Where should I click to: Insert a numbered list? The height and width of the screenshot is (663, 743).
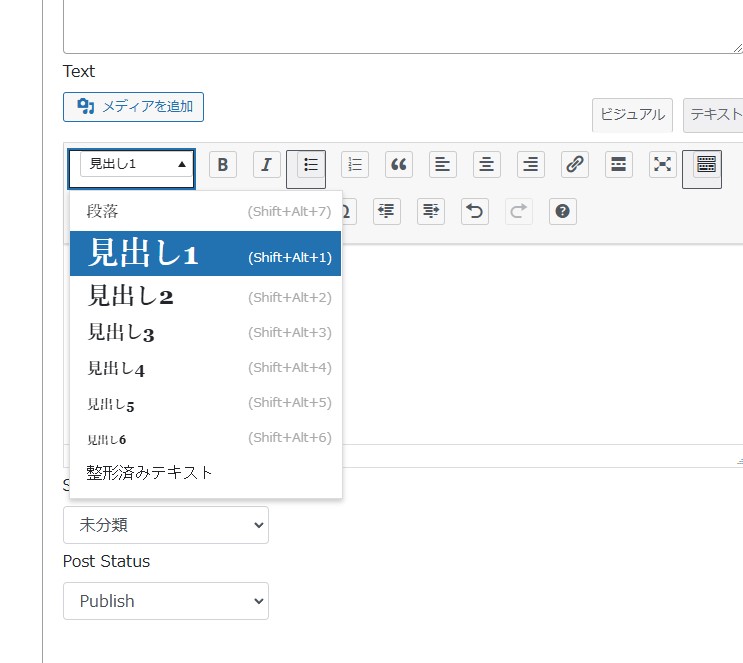point(355,165)
